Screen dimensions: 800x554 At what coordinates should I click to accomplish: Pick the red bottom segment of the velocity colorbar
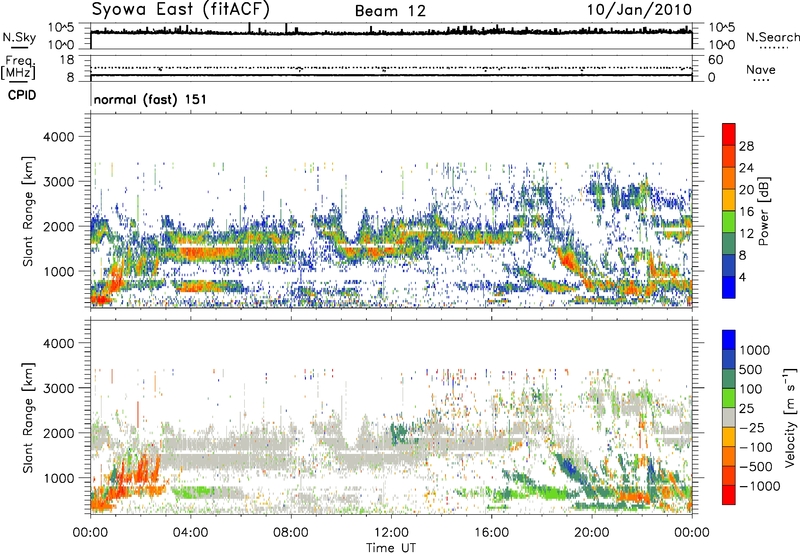click(729, 495)
